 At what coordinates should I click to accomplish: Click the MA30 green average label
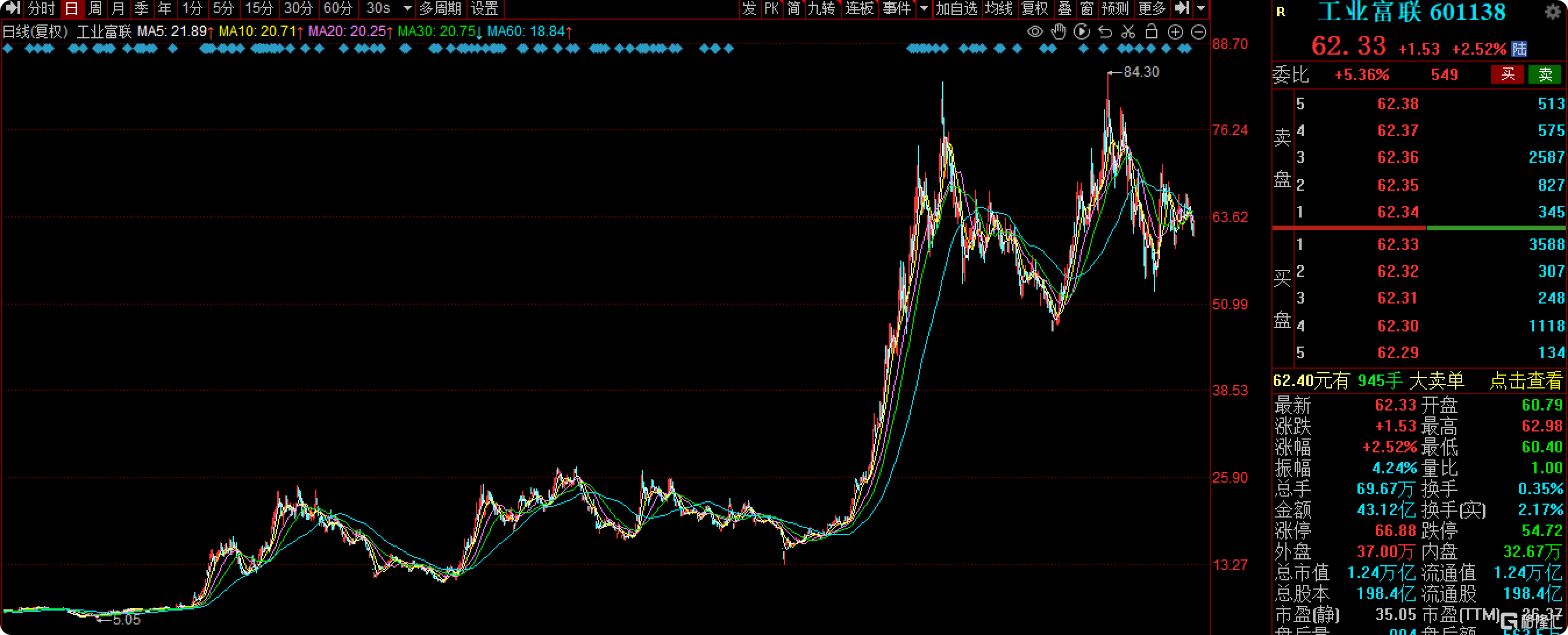440,31
